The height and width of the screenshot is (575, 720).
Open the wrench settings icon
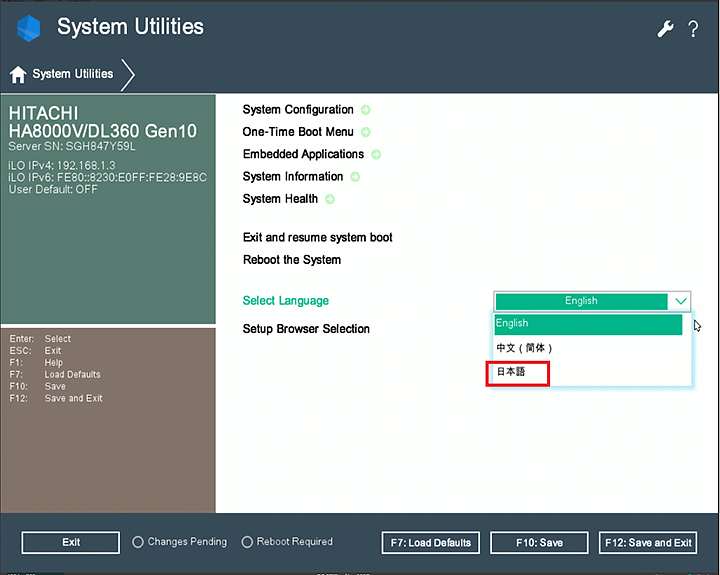click(665, 29)
